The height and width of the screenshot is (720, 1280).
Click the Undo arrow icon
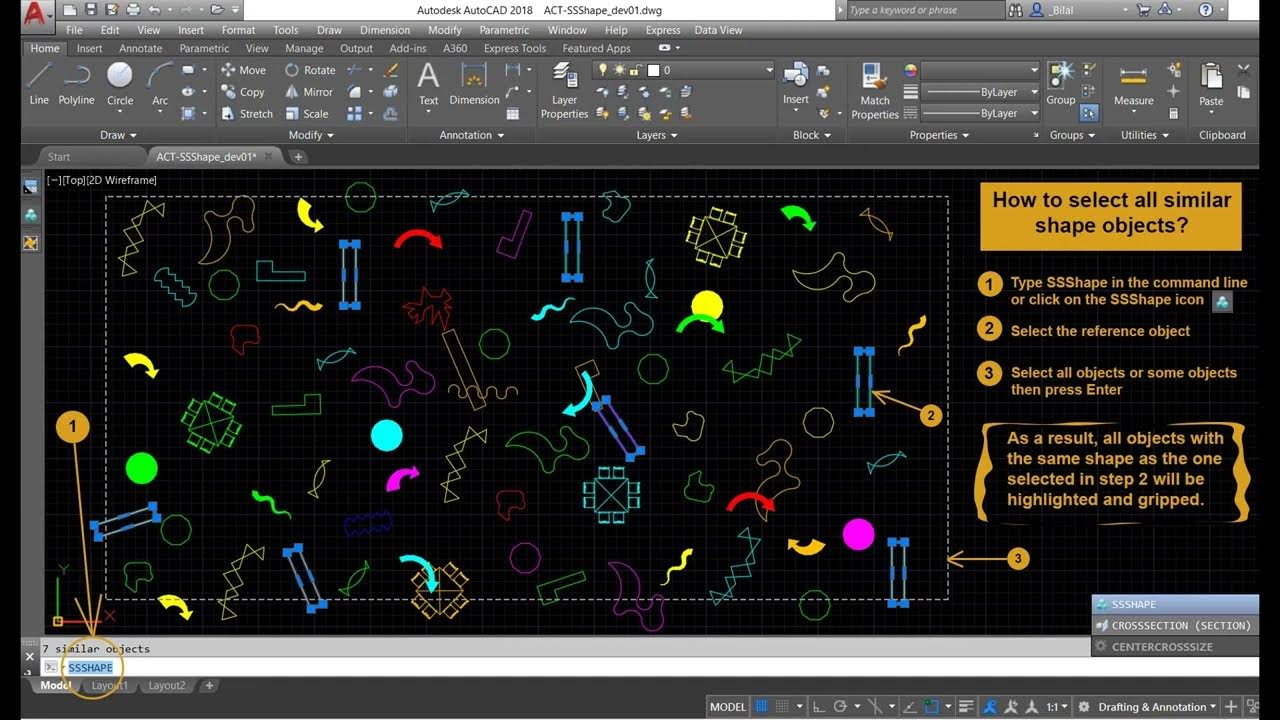(x=156, y=10)
